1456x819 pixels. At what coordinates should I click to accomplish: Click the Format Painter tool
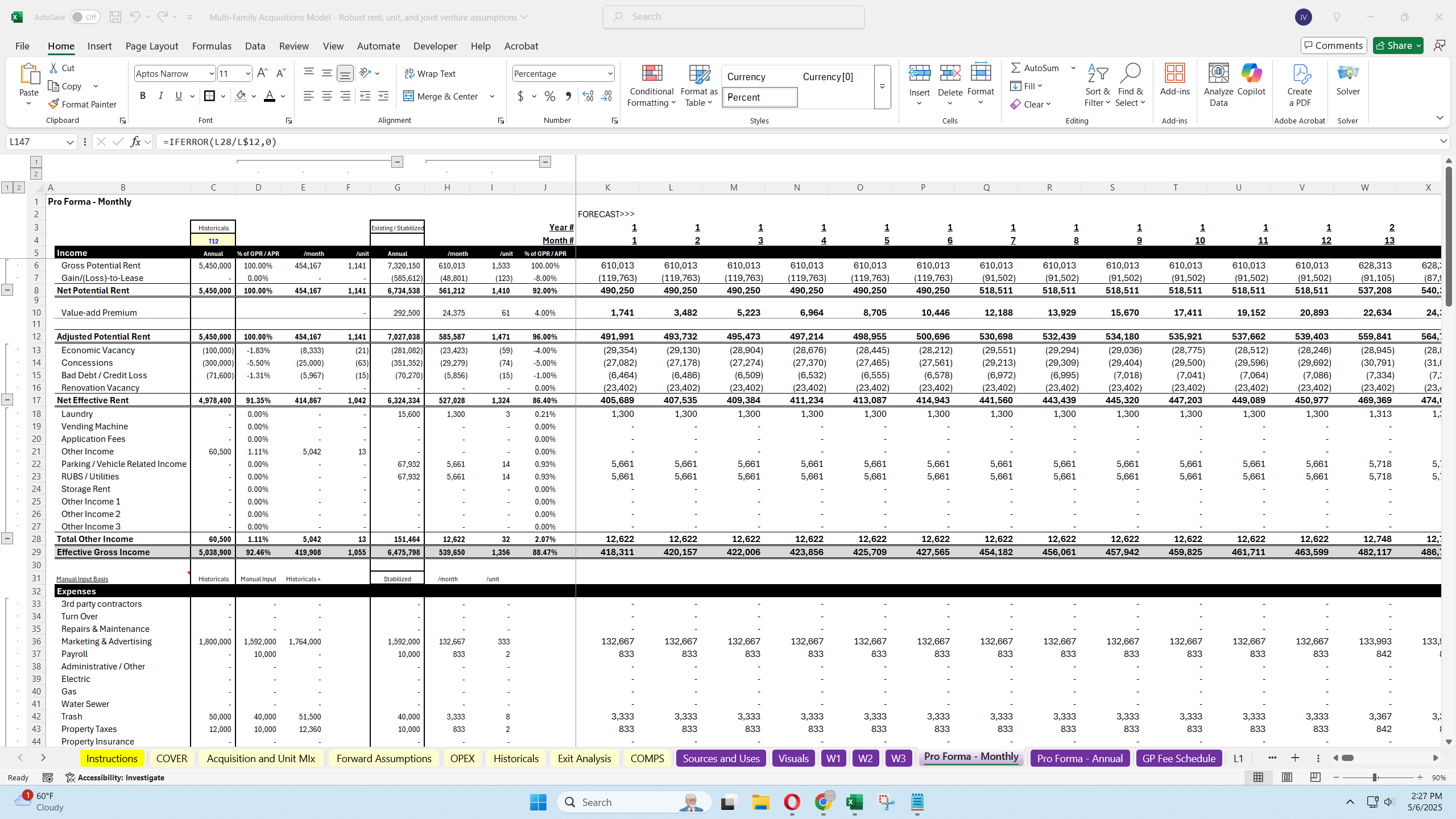point(82,104)
